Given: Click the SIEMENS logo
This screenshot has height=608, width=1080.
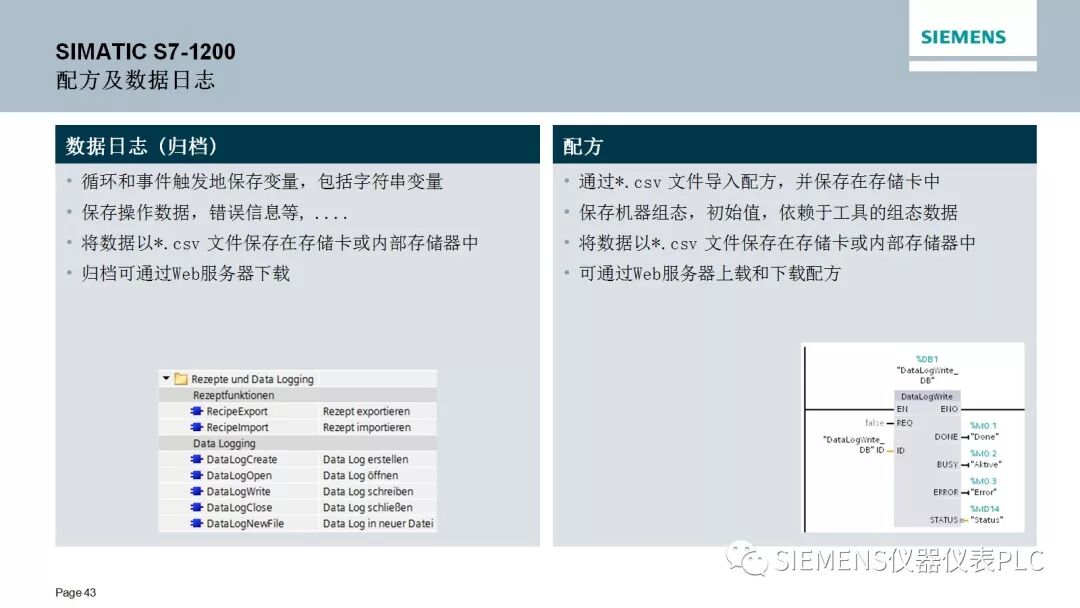Looking at the screenshot, I should (963, 37).
